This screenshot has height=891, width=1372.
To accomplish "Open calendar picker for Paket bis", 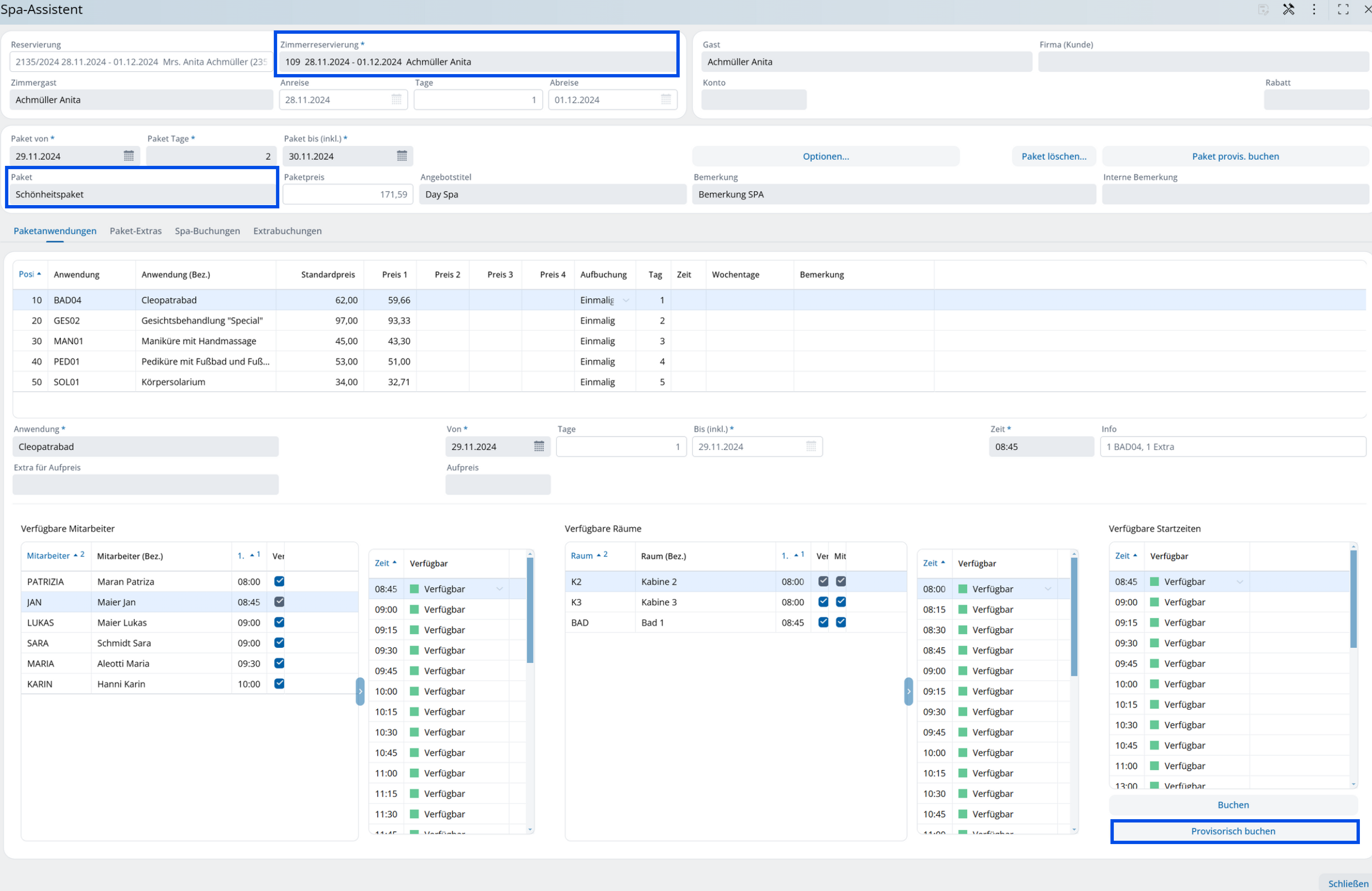I will tap(402, 156).
